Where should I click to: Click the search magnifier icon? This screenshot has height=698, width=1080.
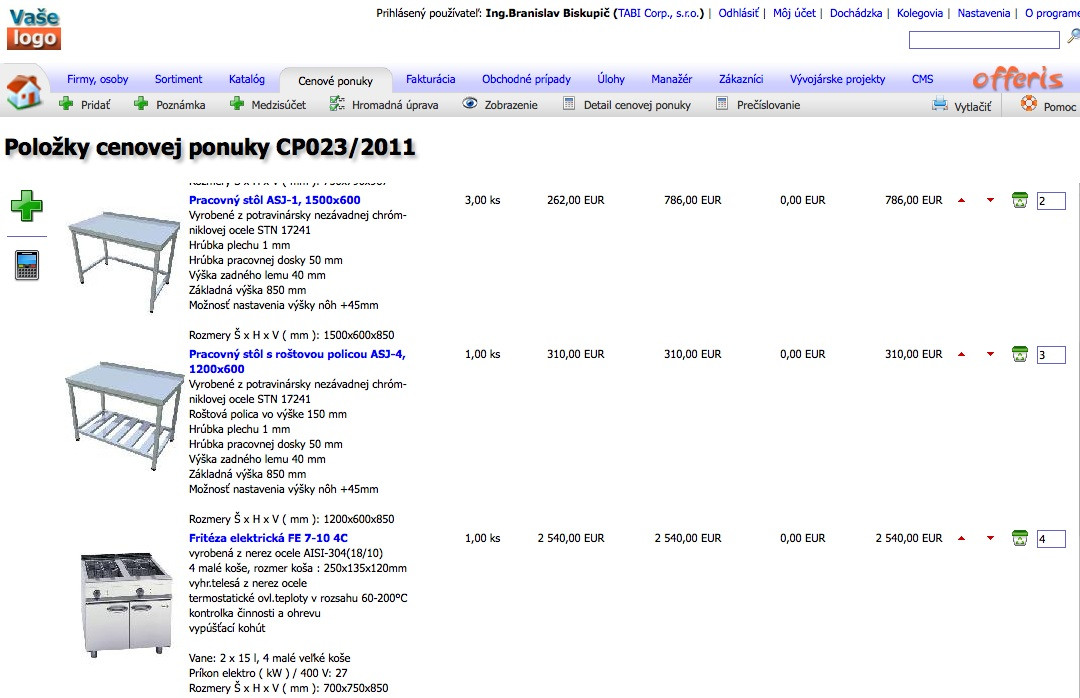coord(1073,36)
